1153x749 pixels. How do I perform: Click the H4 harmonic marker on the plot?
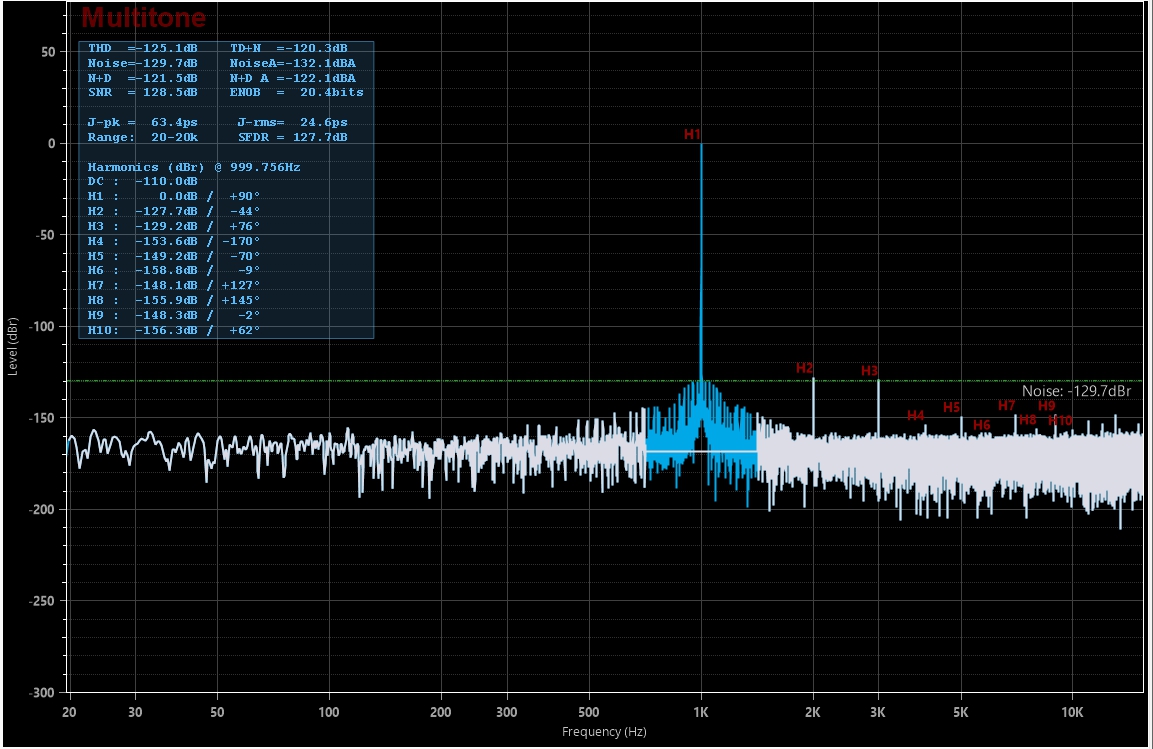(915, 415)
